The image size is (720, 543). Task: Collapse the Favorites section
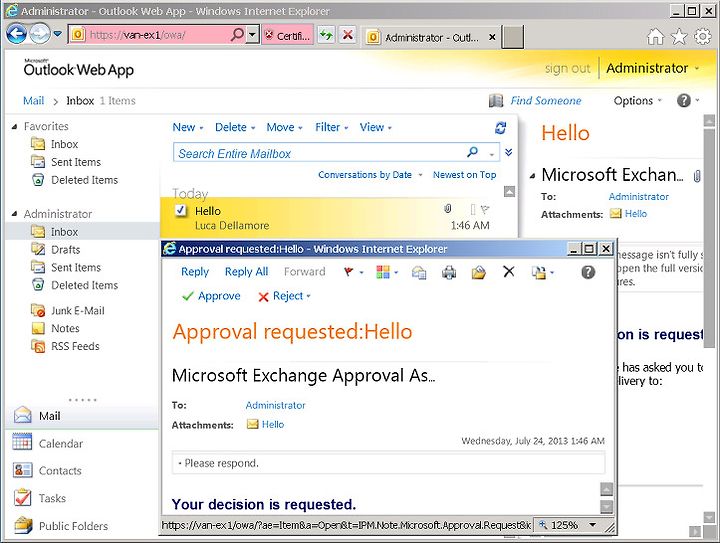click(x=15, y=126)
